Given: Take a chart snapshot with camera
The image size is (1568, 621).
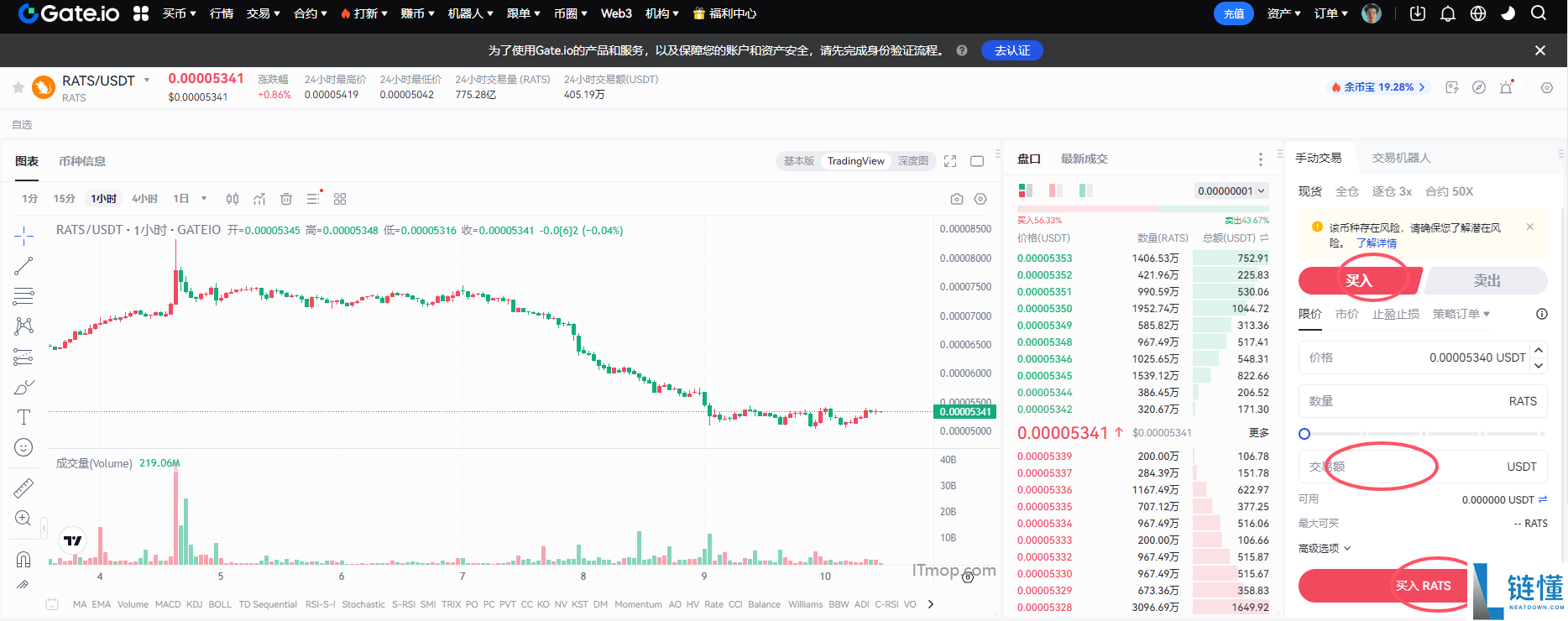Looking at the screenshot, I should tap(957, 199).
